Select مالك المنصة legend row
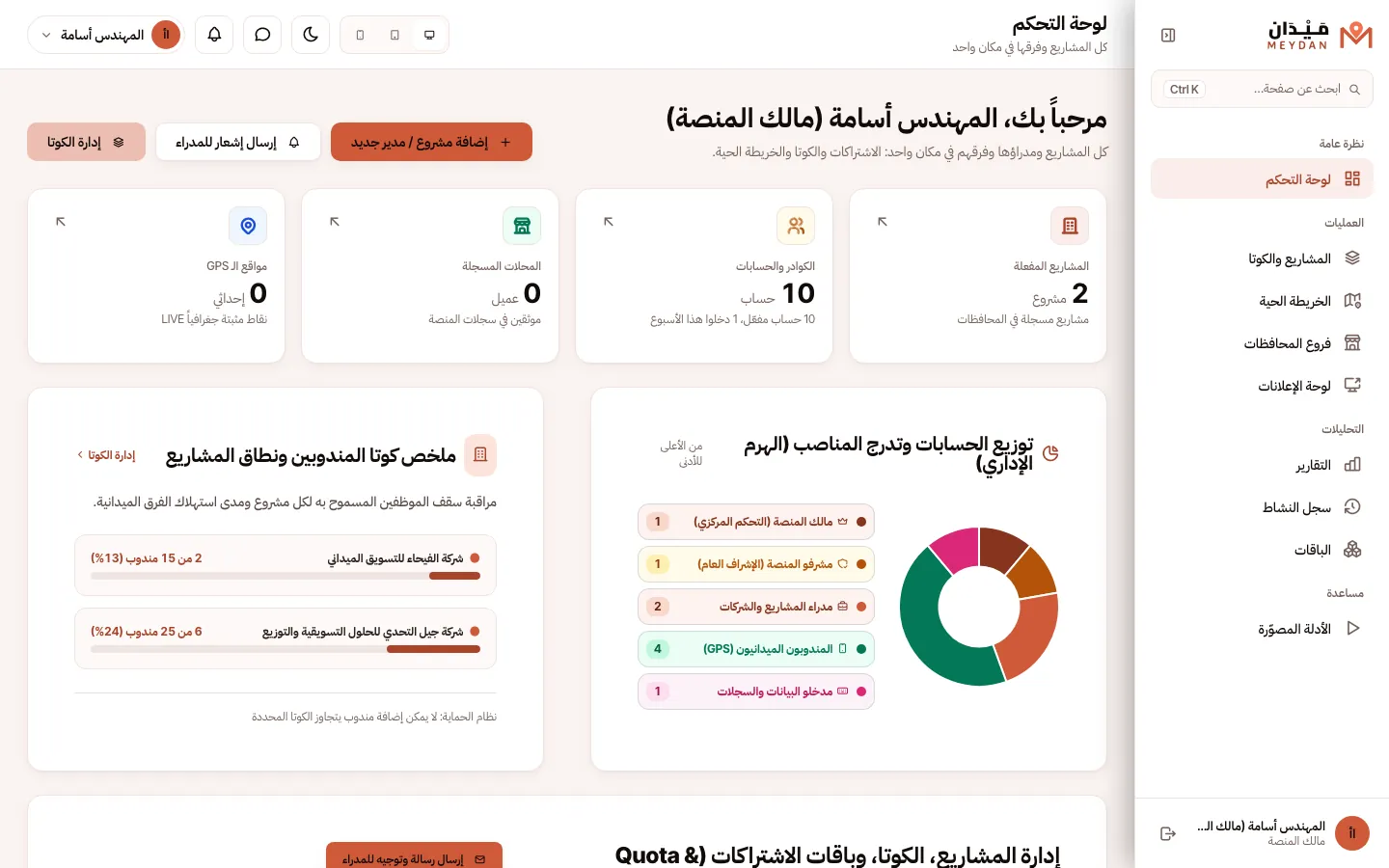Viewport: 1389px width, 868px height. point(756,522)
